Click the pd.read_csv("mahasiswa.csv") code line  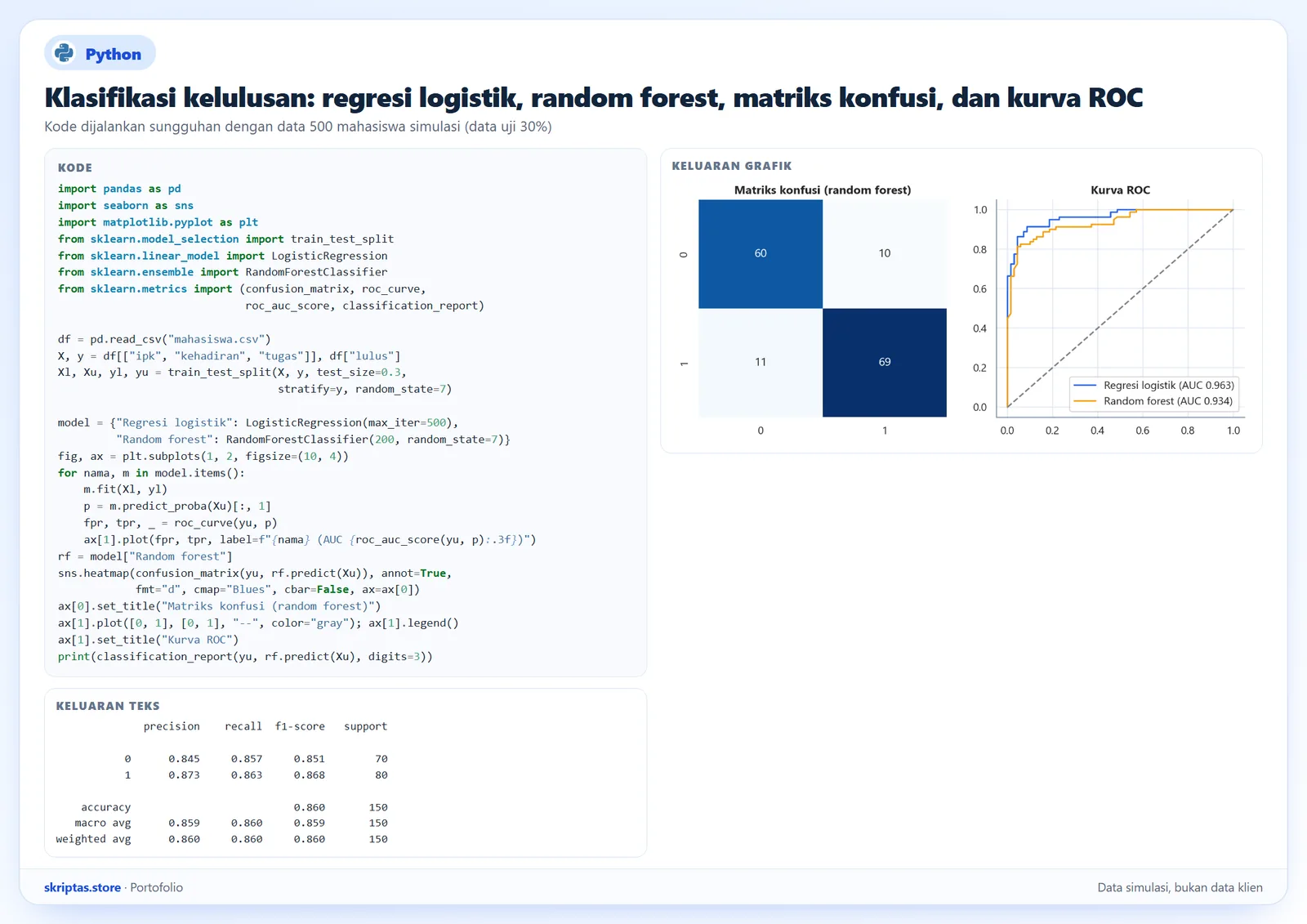[164, 339]
